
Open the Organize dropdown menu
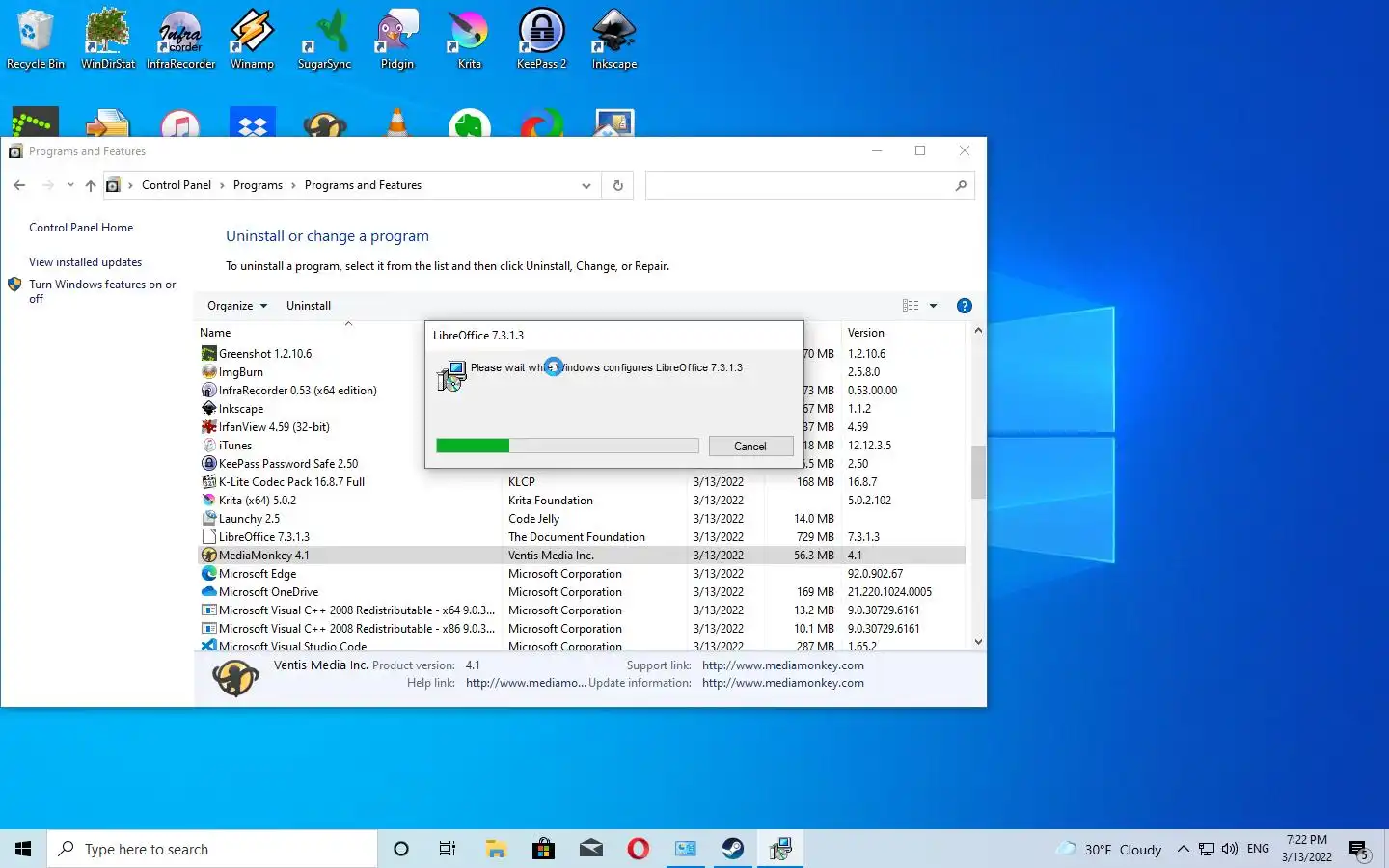pyautogui.click(x=237, y=306)
